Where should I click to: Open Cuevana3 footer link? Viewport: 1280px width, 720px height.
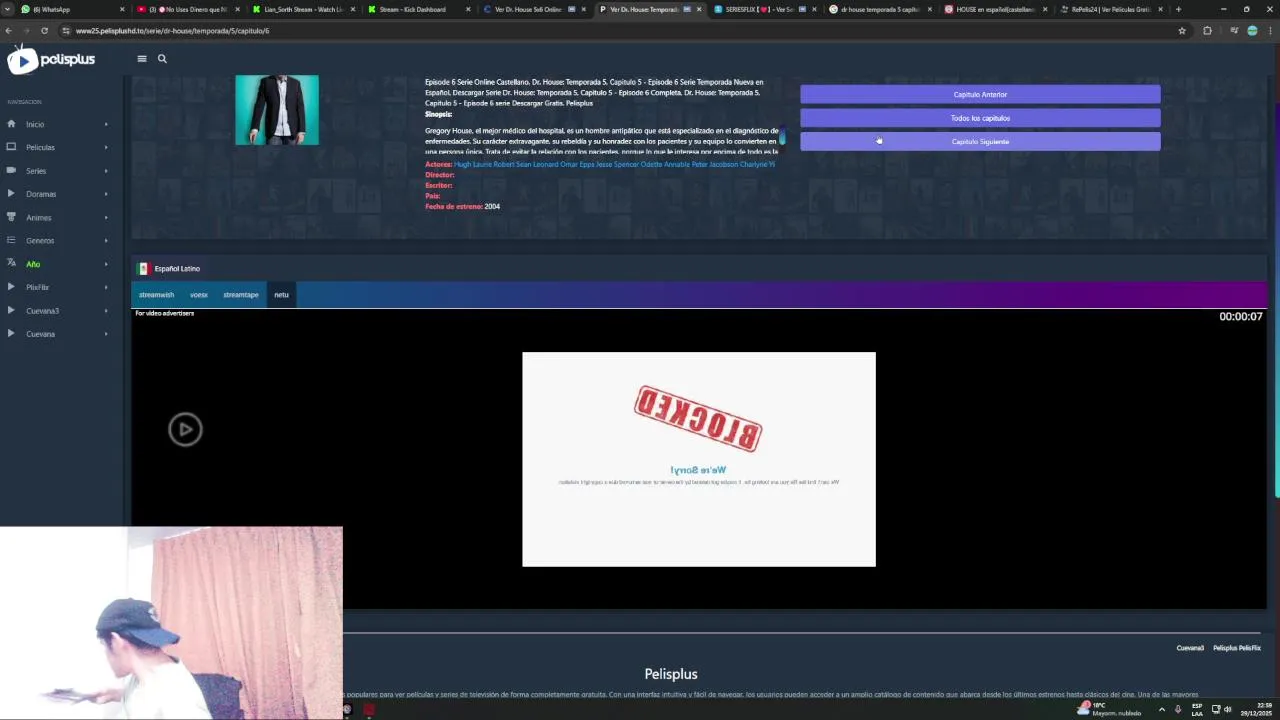coord(1190,648)
